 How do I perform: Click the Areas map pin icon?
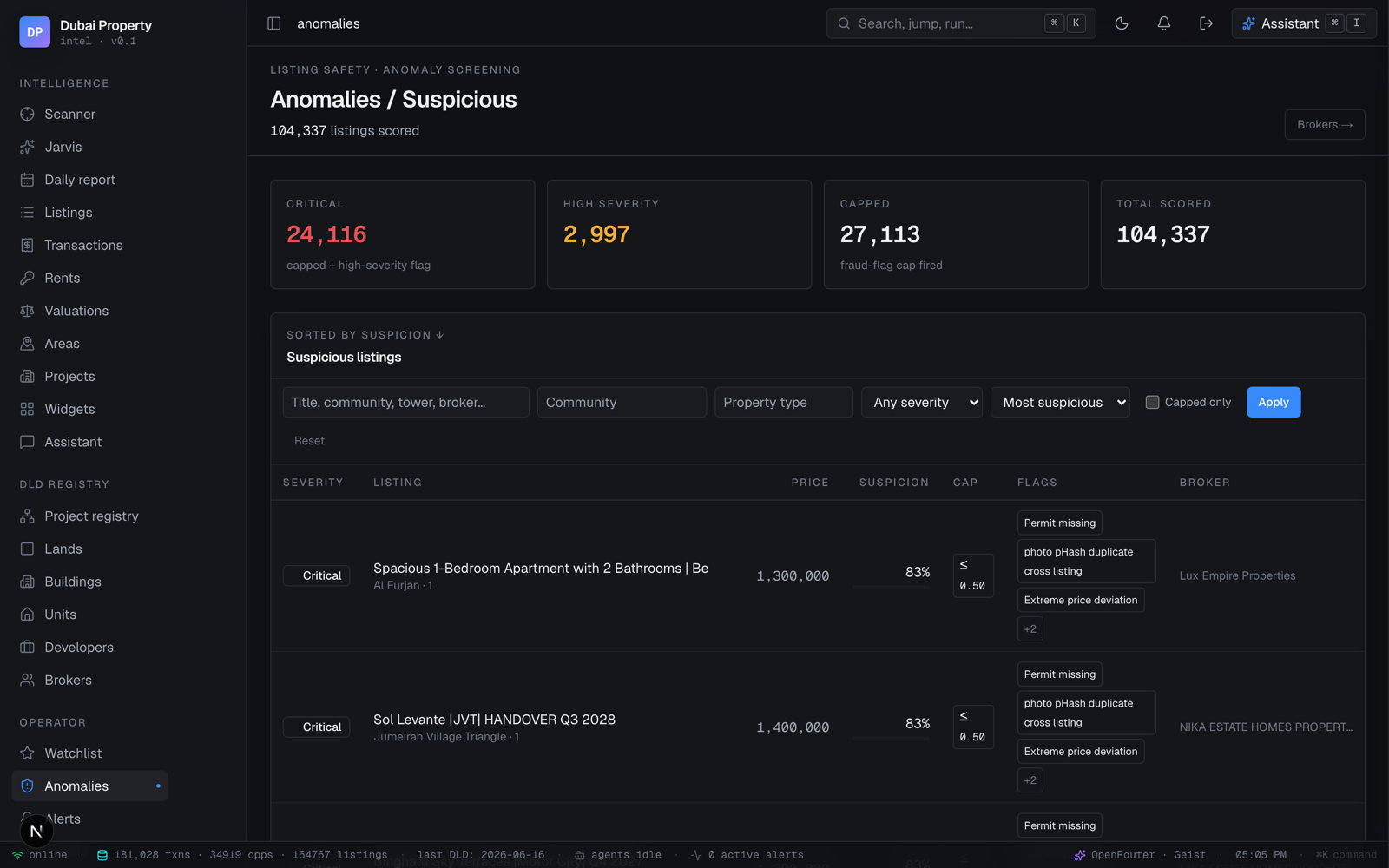[x=27, y=344]
